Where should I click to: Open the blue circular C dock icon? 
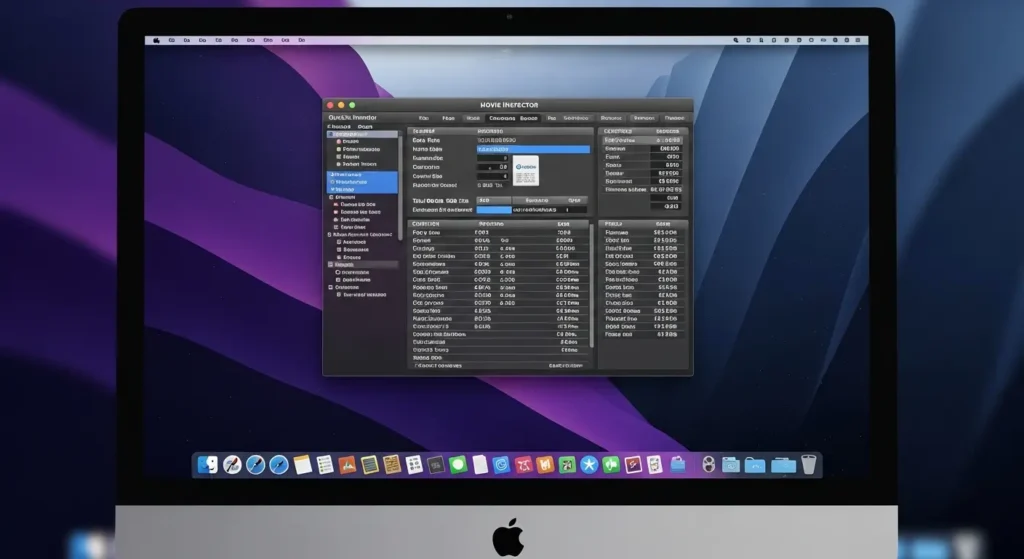point(502,464)
